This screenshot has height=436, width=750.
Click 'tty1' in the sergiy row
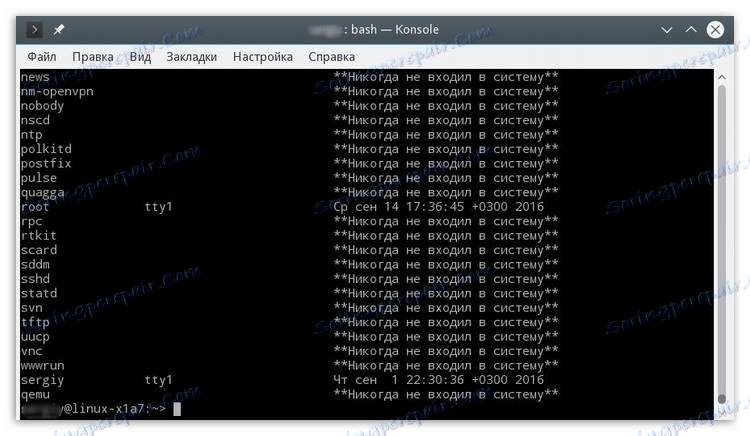point(158,380)
